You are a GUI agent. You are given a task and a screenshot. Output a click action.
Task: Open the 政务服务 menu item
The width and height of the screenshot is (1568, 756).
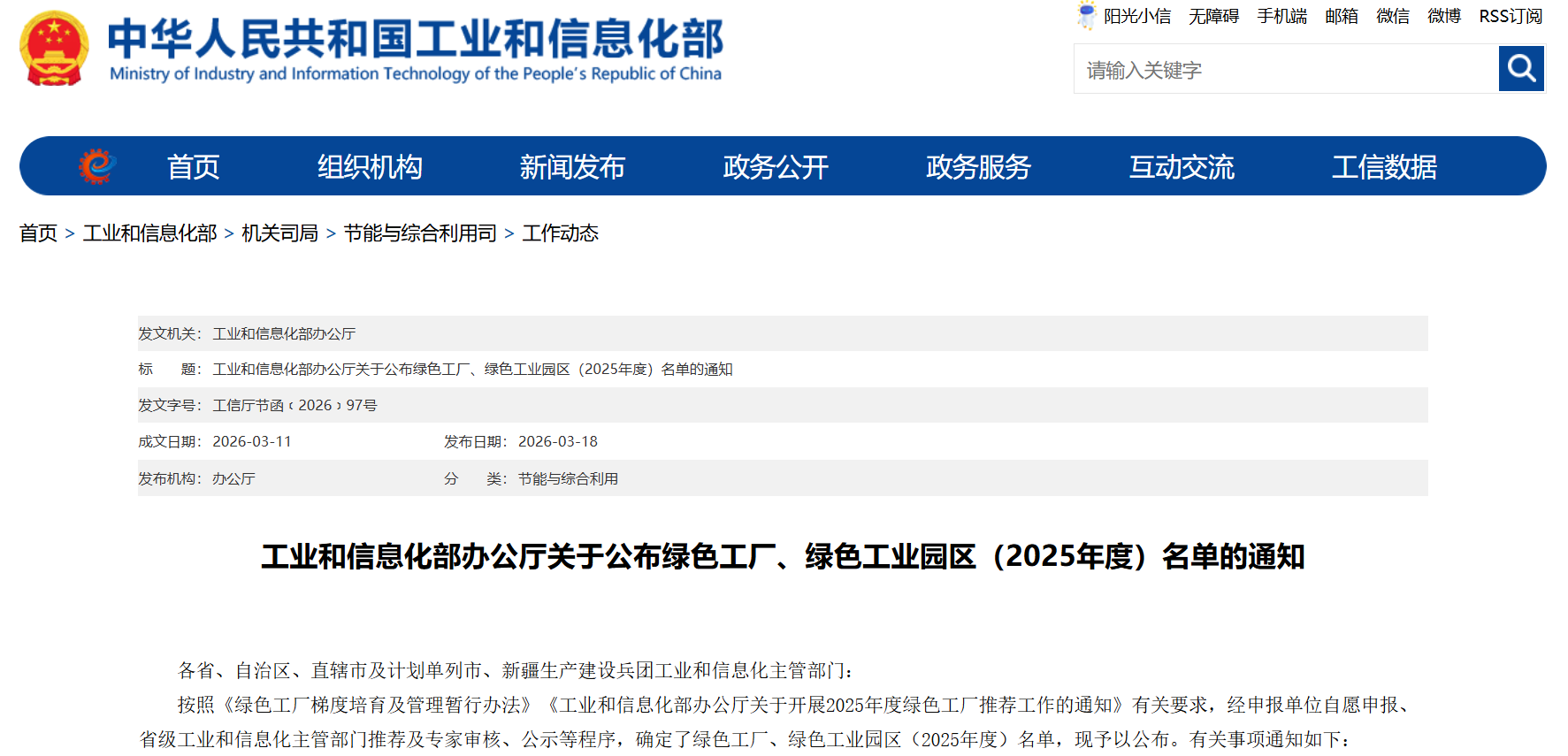pyautogui.click(x=978, y=166)
